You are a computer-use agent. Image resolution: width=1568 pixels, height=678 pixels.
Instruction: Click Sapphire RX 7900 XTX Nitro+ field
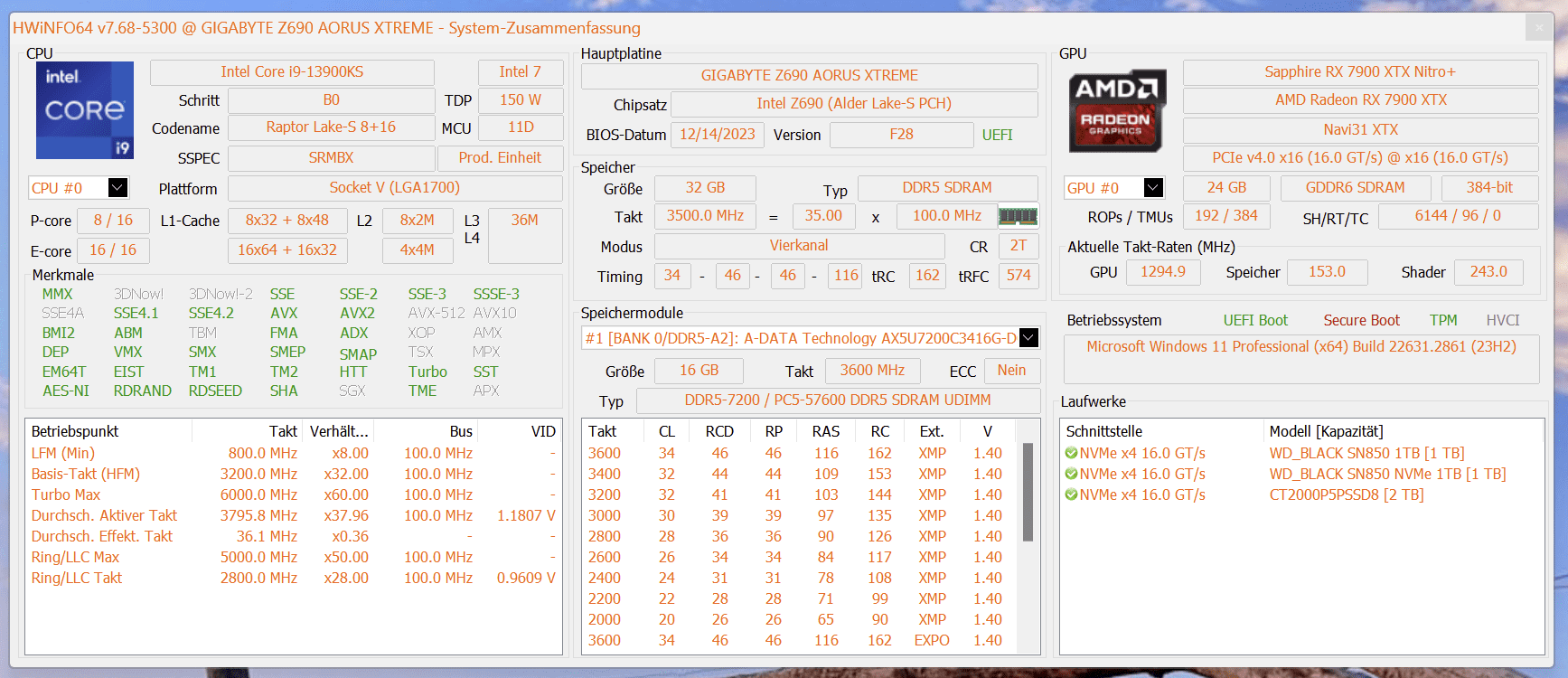pos(1360,72)
